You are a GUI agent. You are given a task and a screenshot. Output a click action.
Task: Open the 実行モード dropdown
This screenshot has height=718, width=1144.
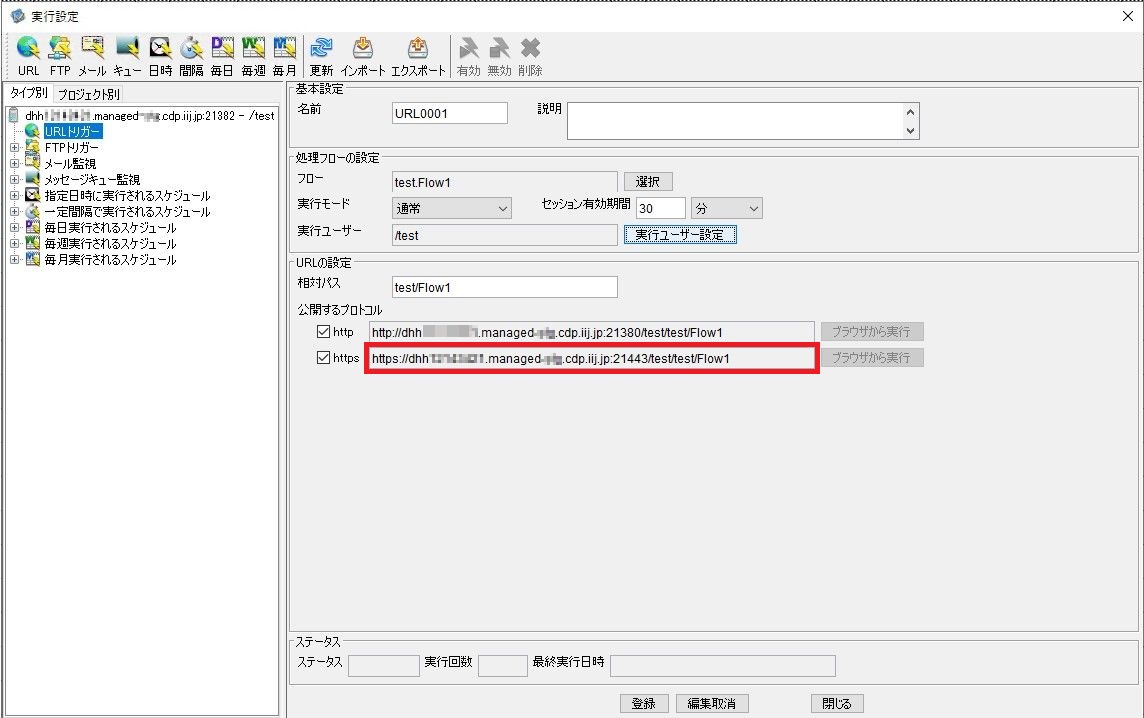coord(452,208)
